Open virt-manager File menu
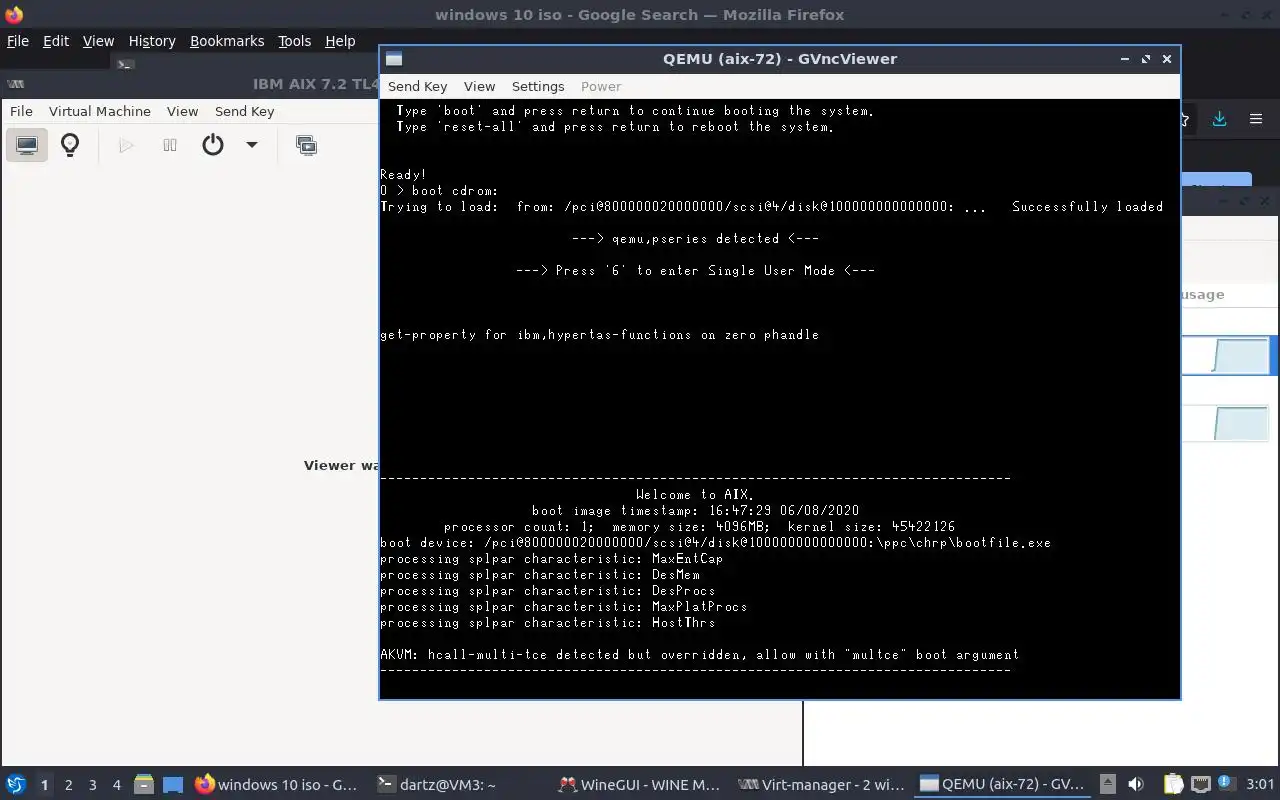The image size is (1280, 800). (21, 111)
